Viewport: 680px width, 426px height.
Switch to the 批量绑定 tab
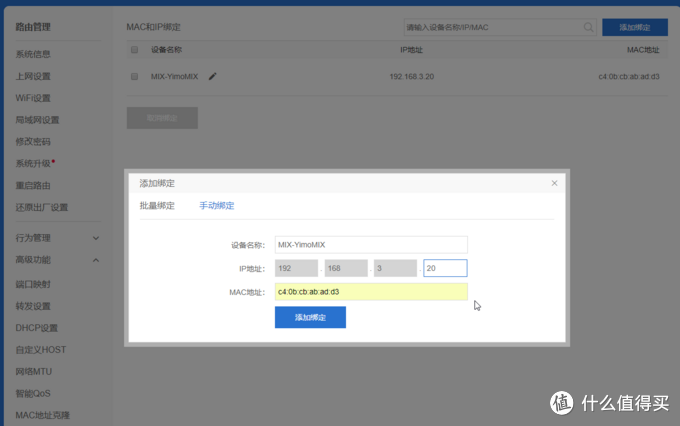click(157, 206)
